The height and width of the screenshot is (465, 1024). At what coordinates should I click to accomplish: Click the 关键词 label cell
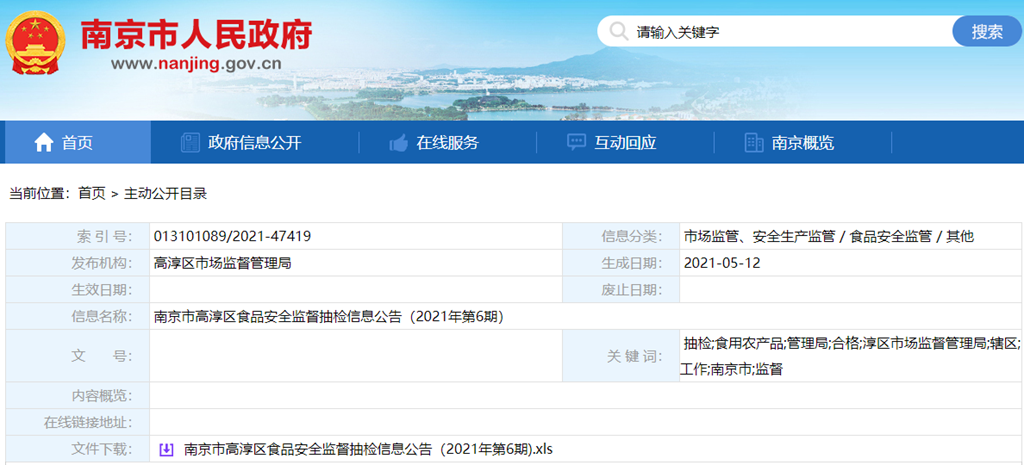pyautogui.click(x=621, y=356)
